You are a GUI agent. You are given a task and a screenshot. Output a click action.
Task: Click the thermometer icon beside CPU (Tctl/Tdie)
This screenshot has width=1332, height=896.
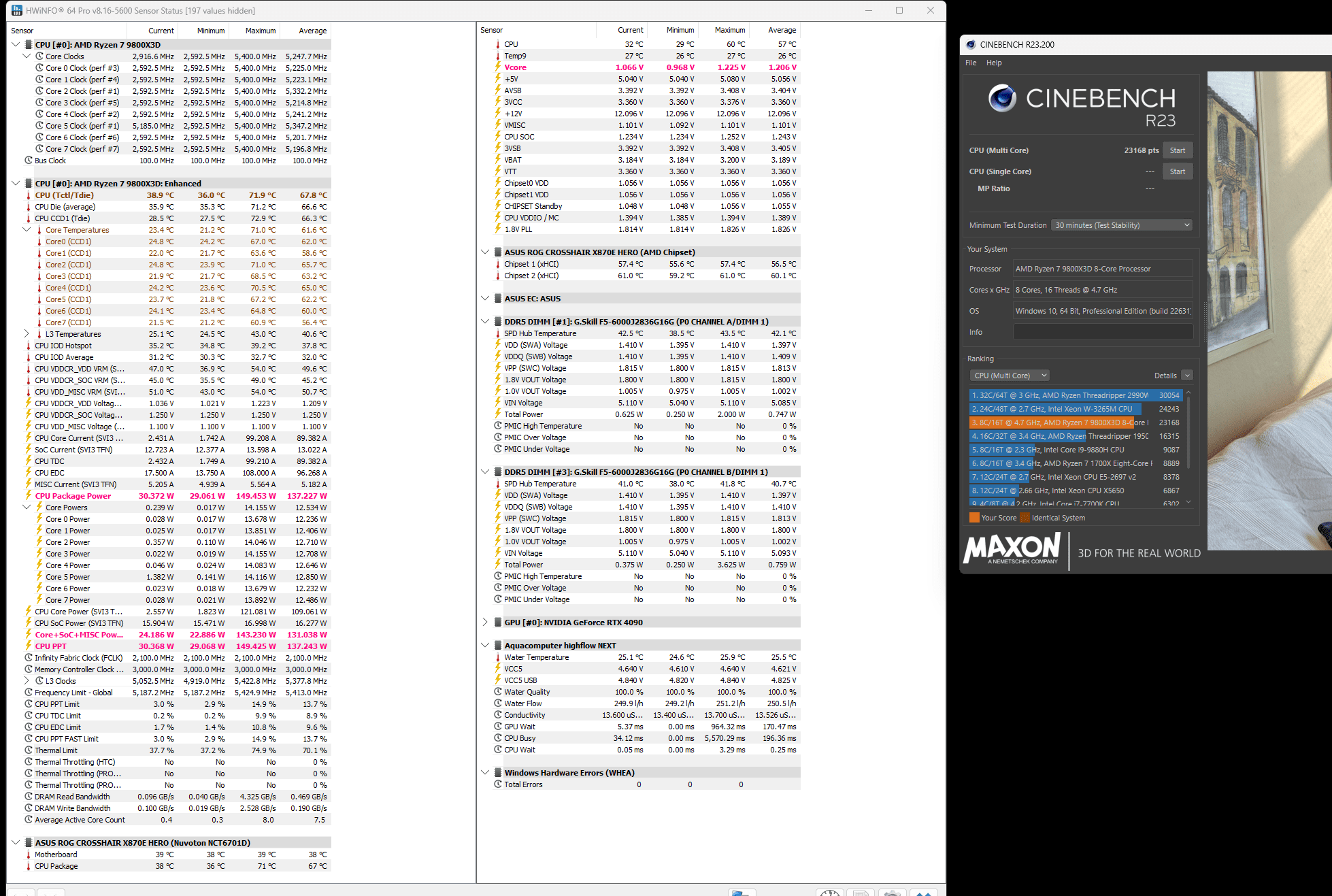pos(29,195)
